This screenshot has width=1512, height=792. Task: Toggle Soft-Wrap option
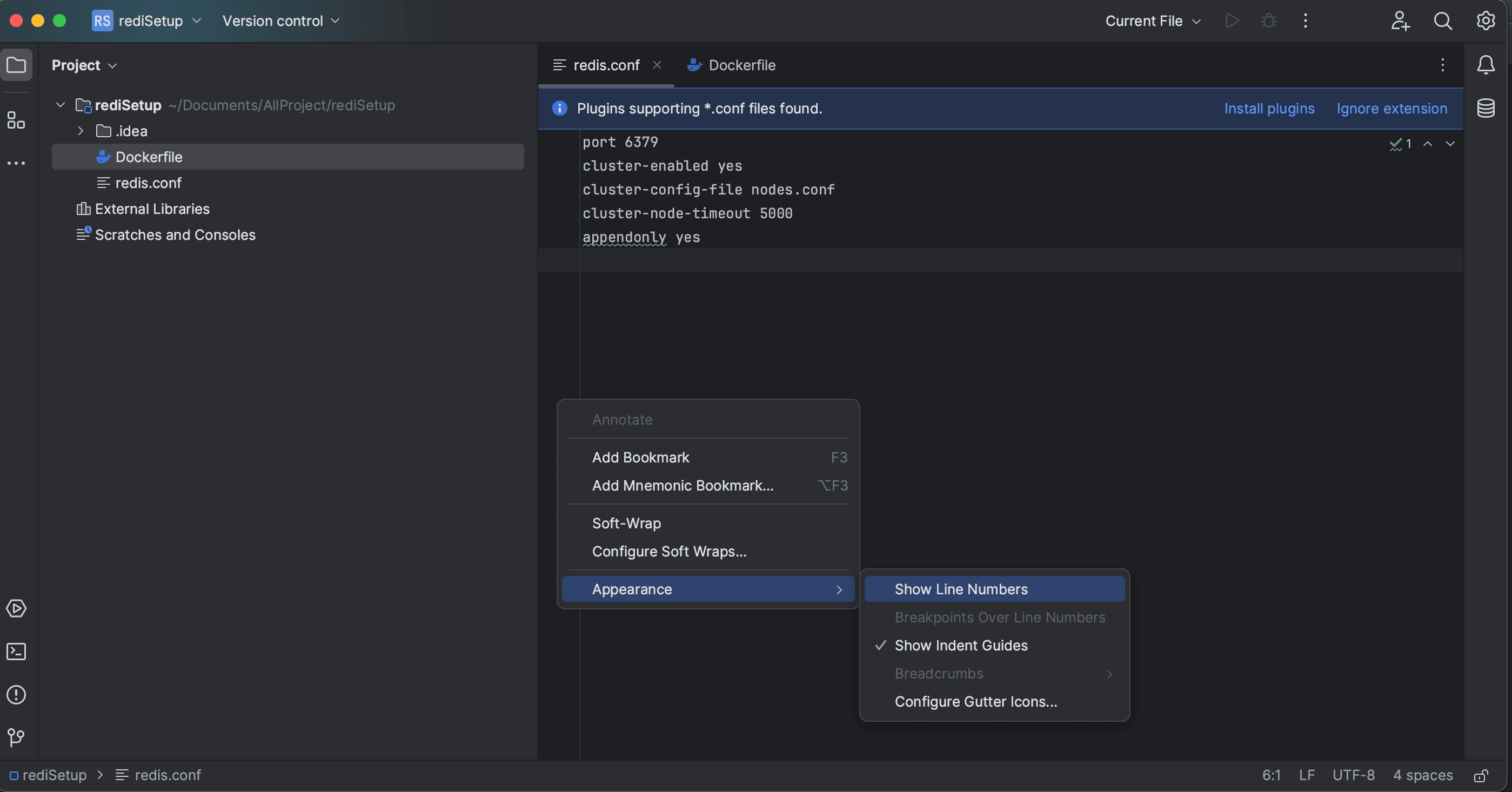(708, 523)
